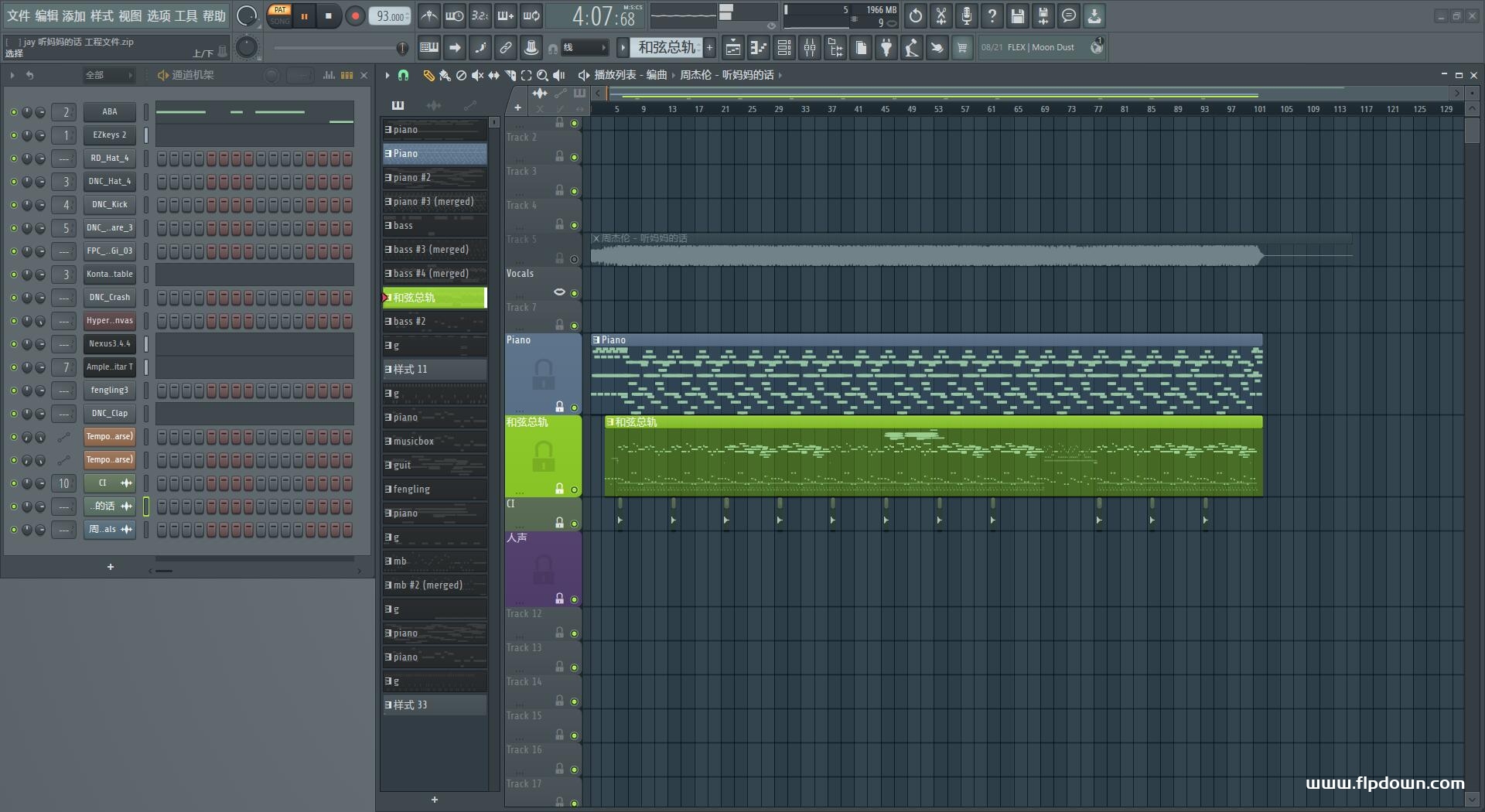Open the channel rack icon in toolbar
The image size is (1485, 812).
[784, 48]
